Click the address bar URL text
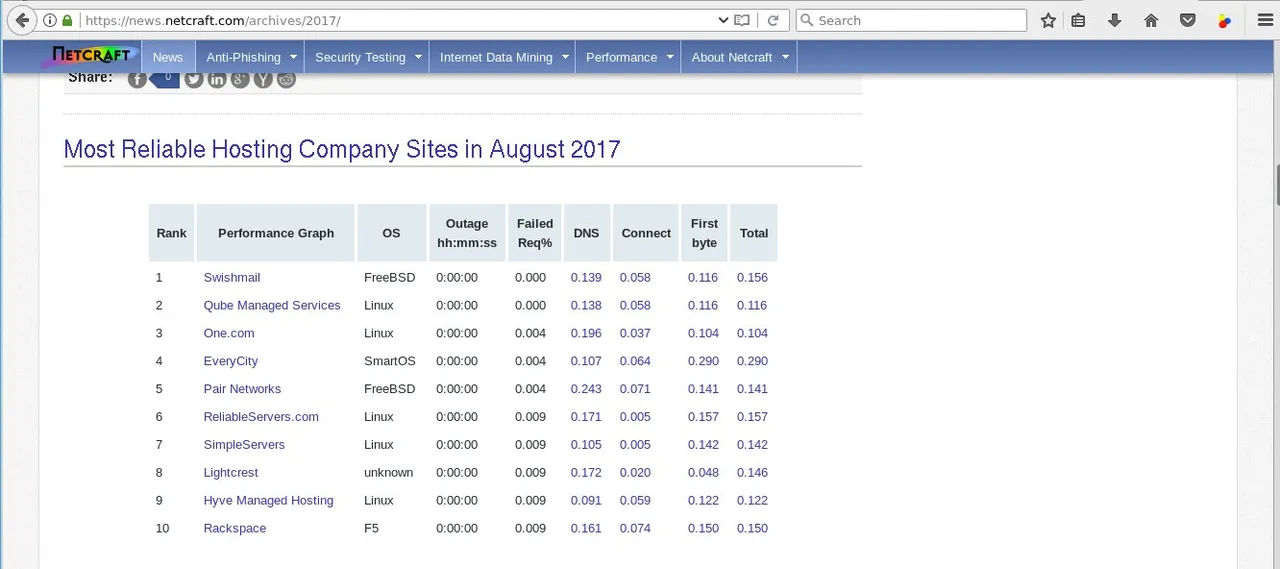Screen dimensions: 1280x569 coord(212,20)
